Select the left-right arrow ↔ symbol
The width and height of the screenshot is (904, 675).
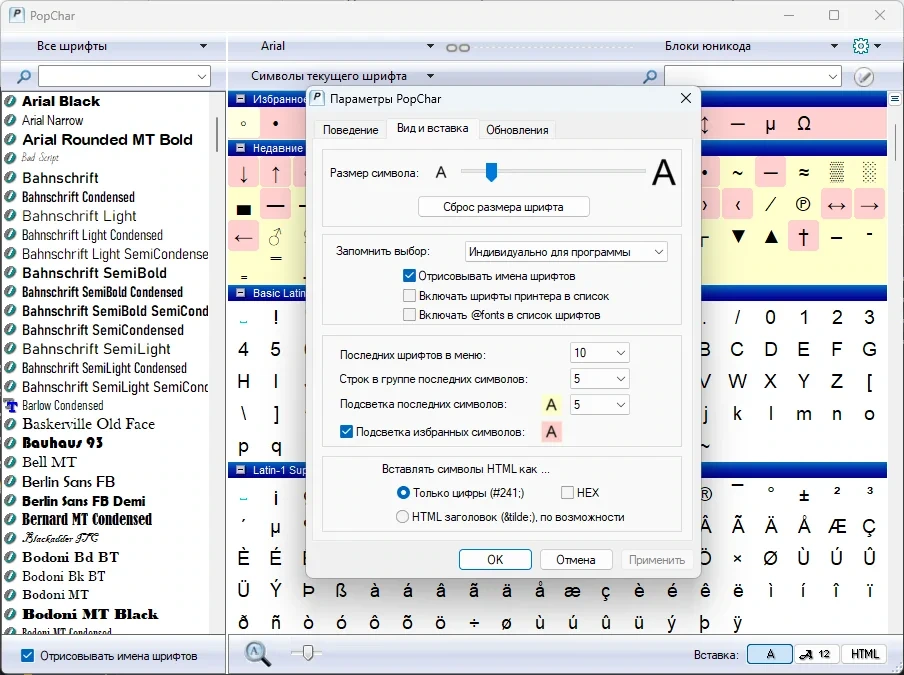836,205
